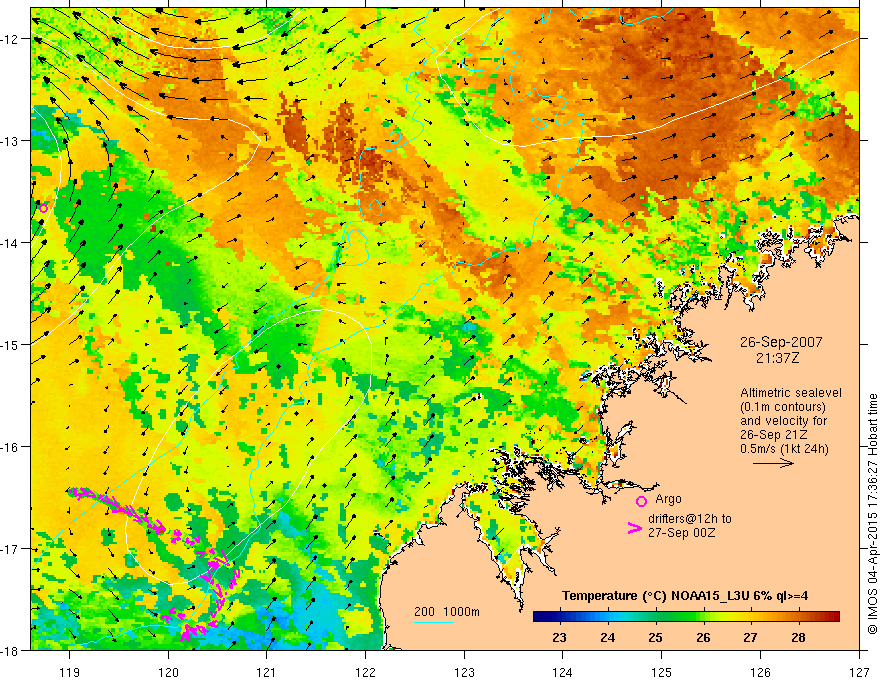Click longitude axis label 123
Screen dimensions: 880x680
[464, 672]
